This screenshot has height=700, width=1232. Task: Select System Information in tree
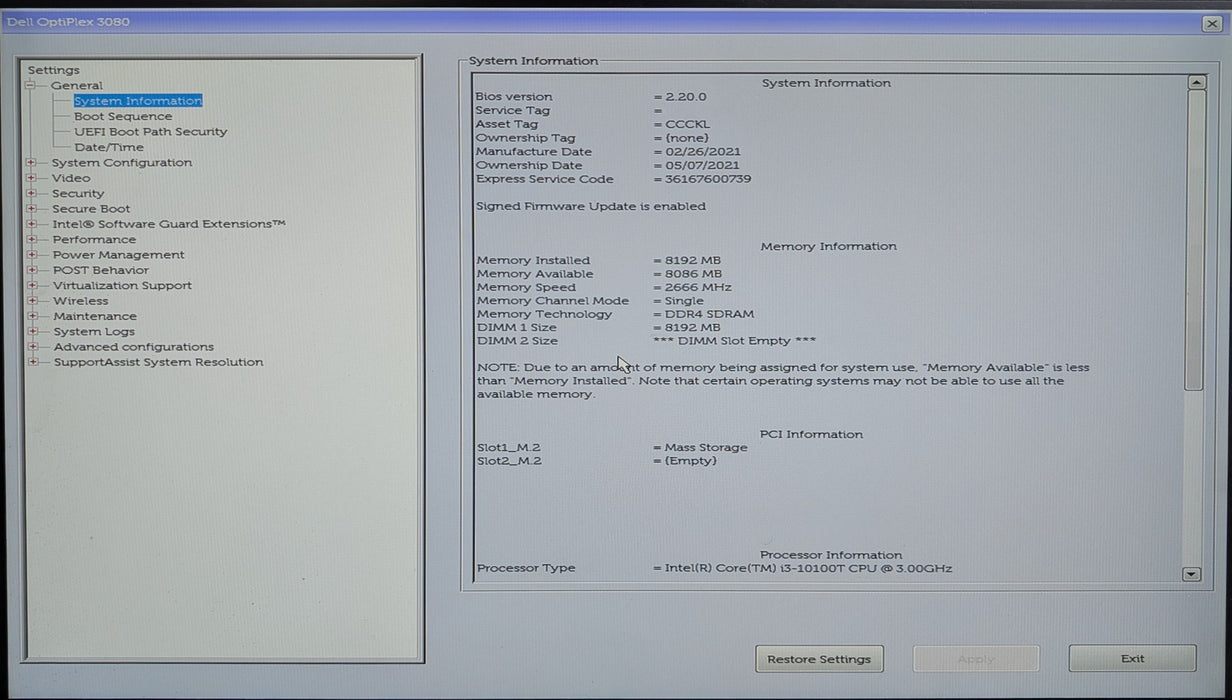tap(138, 101)
